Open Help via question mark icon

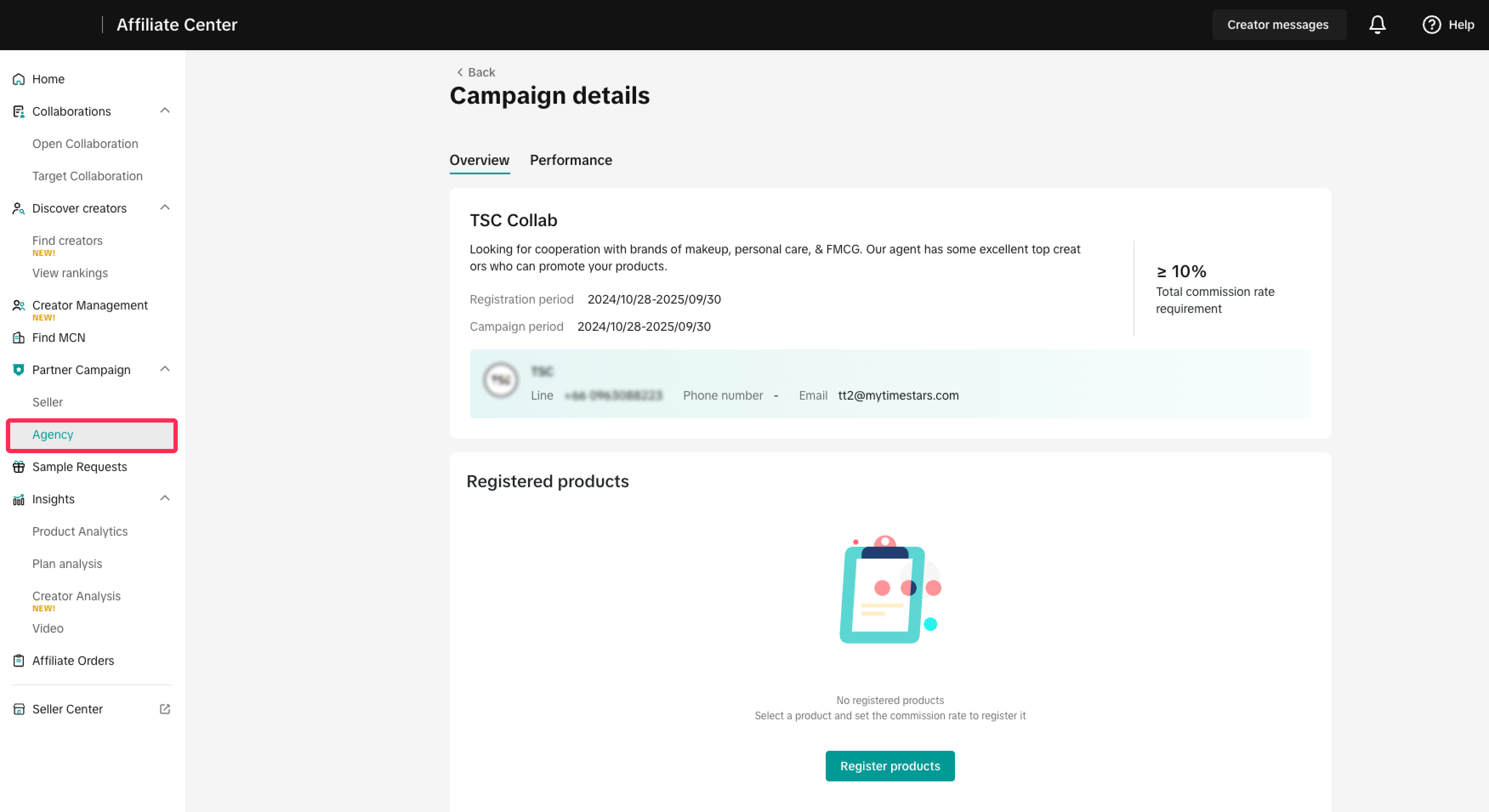1431,24
